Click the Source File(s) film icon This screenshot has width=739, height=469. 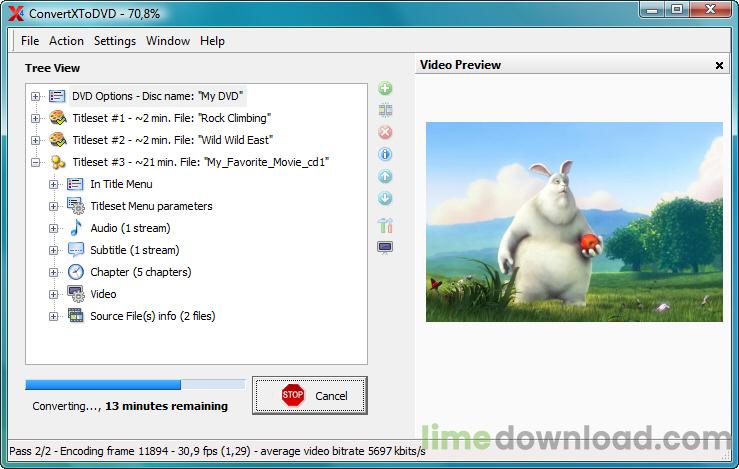75,316
